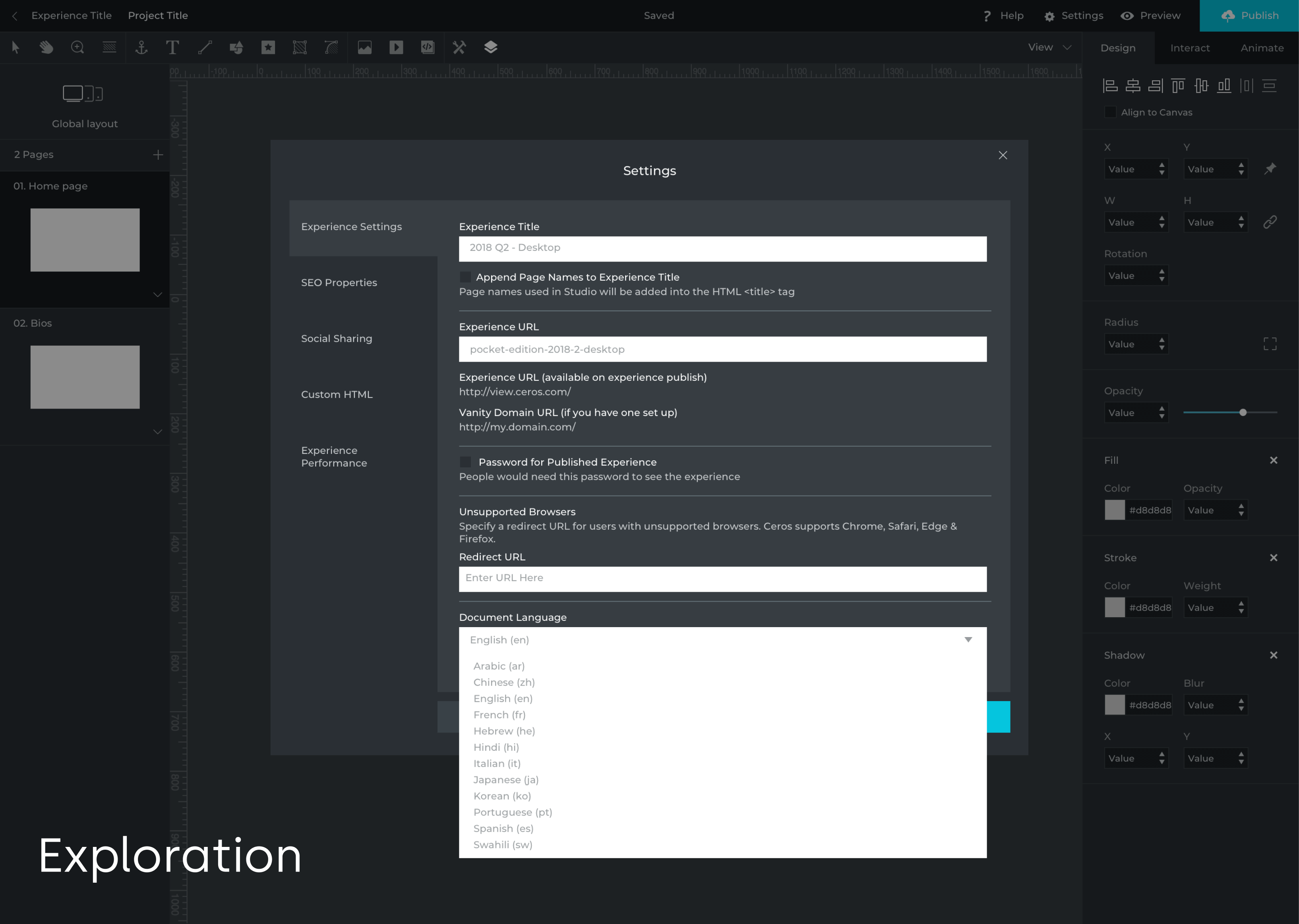This screenshot has height=924, width=1299.
Task: Choose Korean (ko) from language list
Action: pos(502,796)
